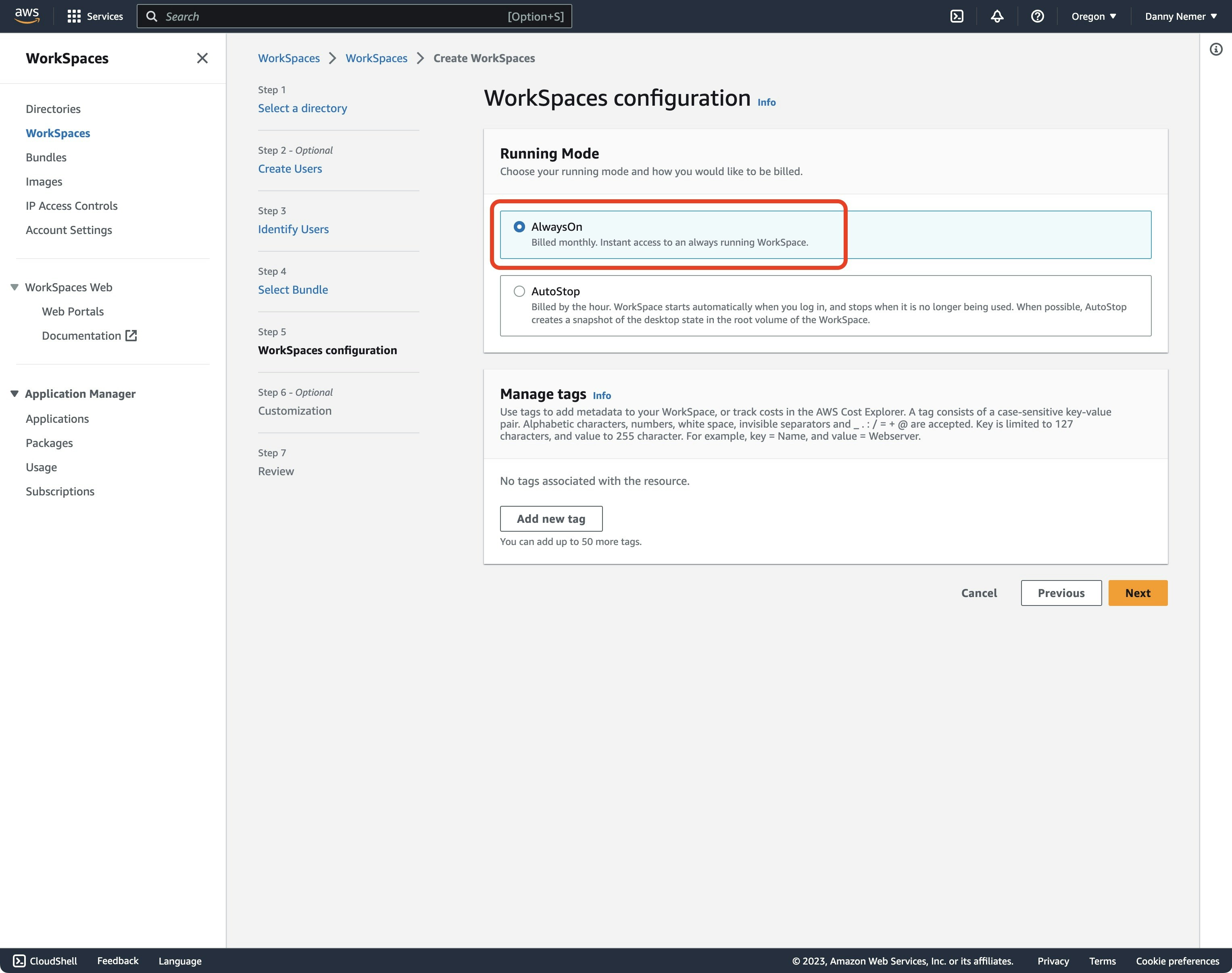Launch CloudShell from top bar icon
Screen dimensions: 1232x973
[x=957, y=17]
